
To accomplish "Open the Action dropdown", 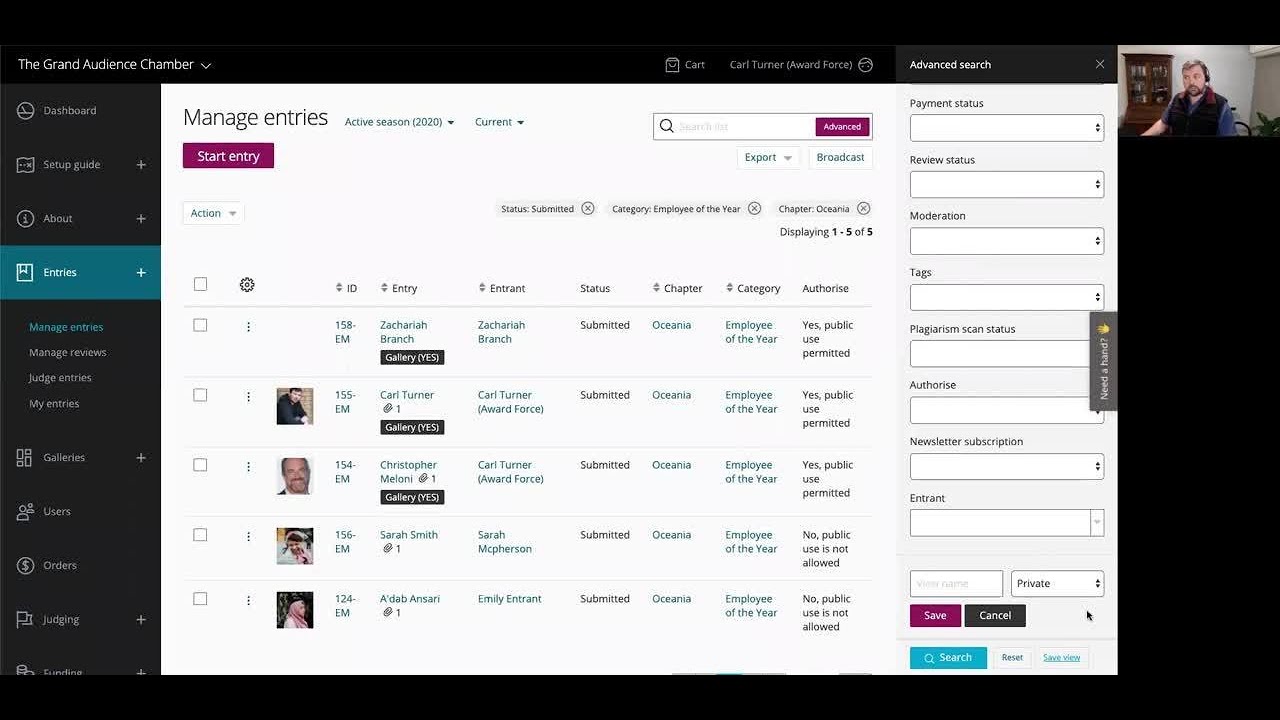I will pyautogui.click(x=213, y=213).
